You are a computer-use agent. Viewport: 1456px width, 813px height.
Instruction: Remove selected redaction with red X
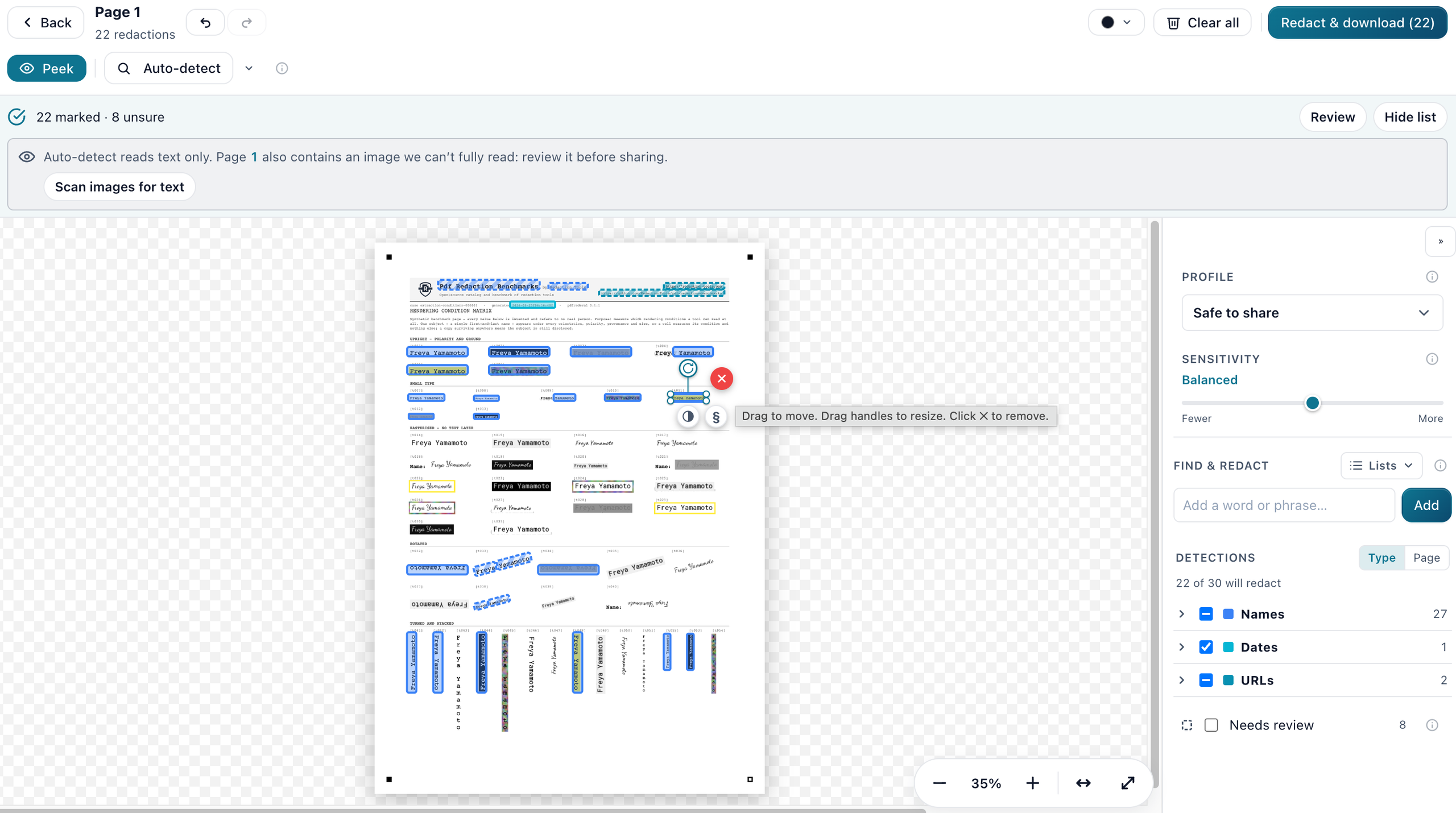tap(721, 378)
